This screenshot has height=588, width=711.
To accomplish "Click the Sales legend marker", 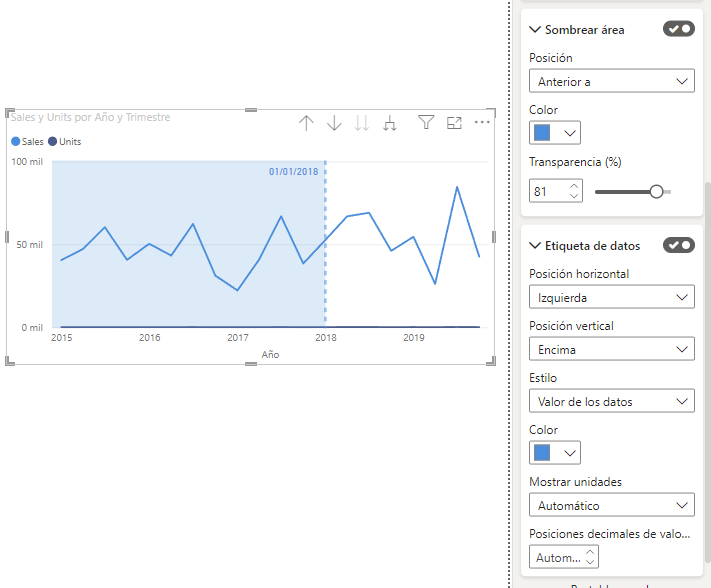I will (x=15, y=142).
